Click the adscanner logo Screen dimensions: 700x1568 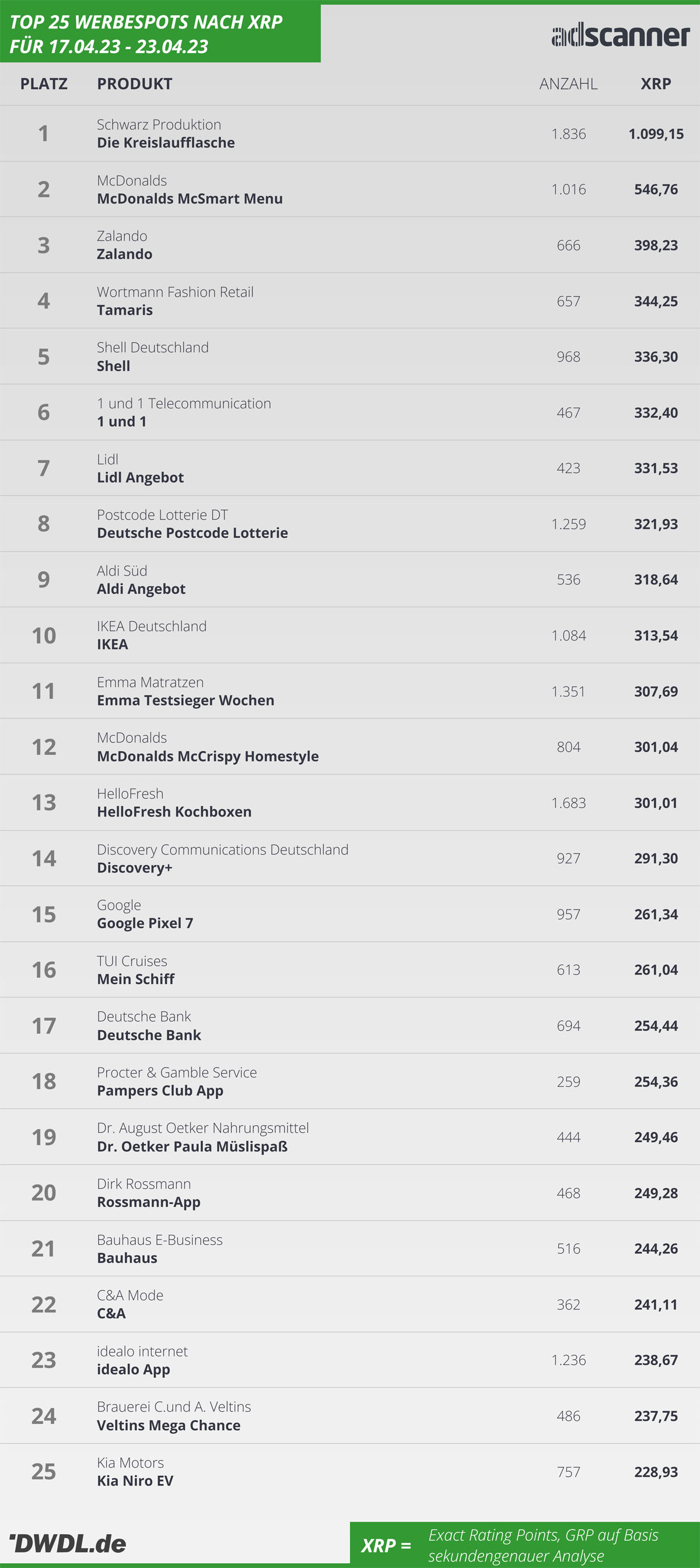(x=620, y=36)
